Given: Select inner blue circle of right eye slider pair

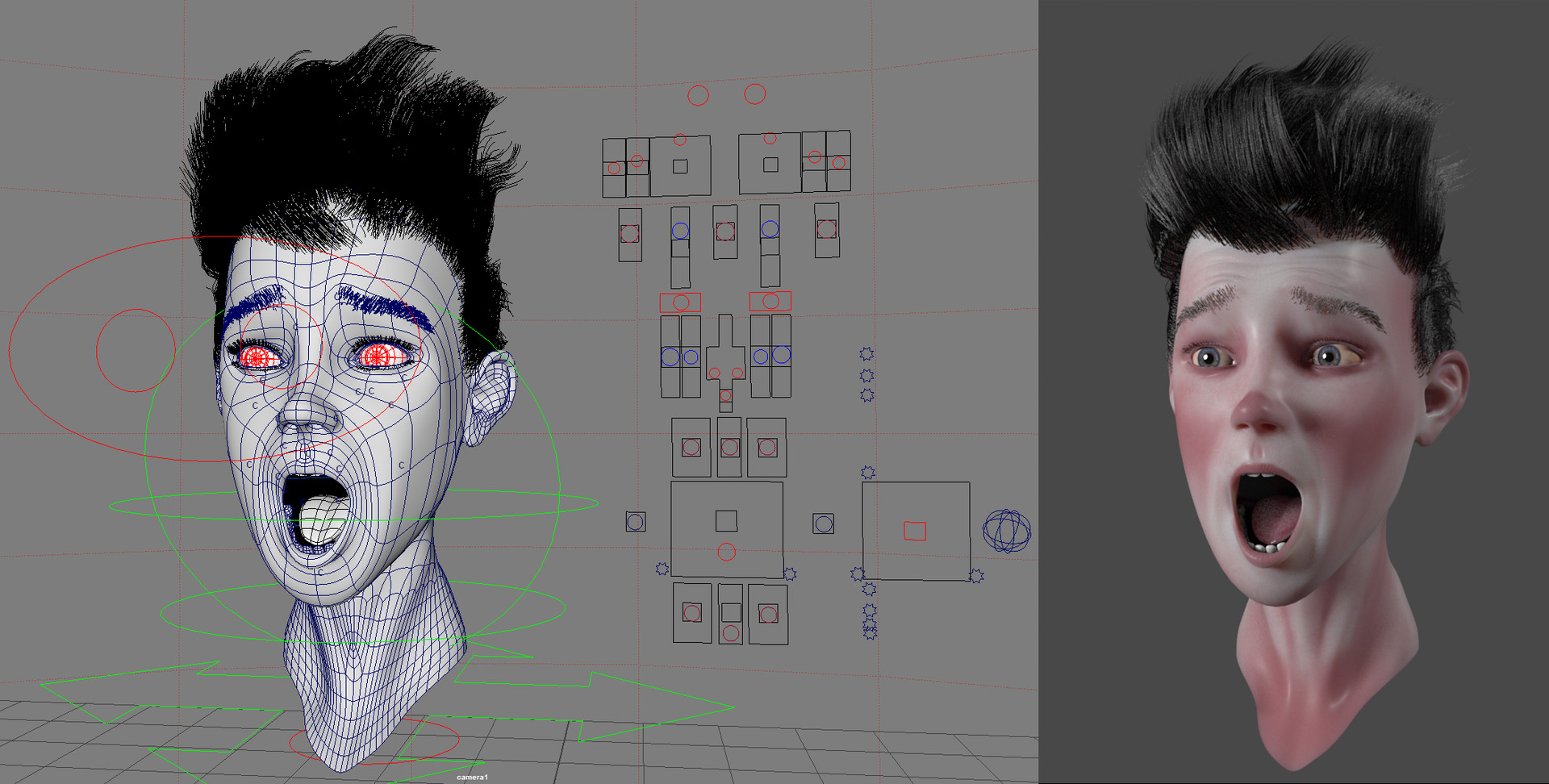Looking at the screenshot, I should pos(761,357).
